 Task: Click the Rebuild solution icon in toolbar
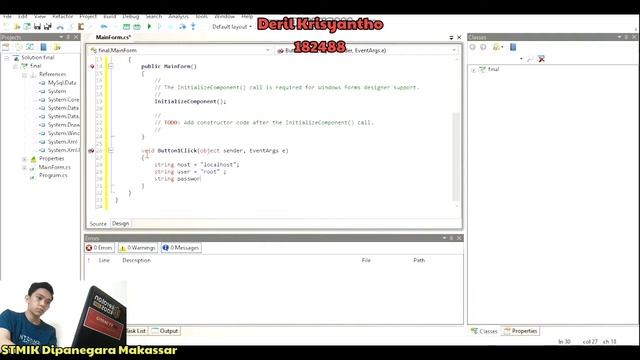[x=137, y=27]
